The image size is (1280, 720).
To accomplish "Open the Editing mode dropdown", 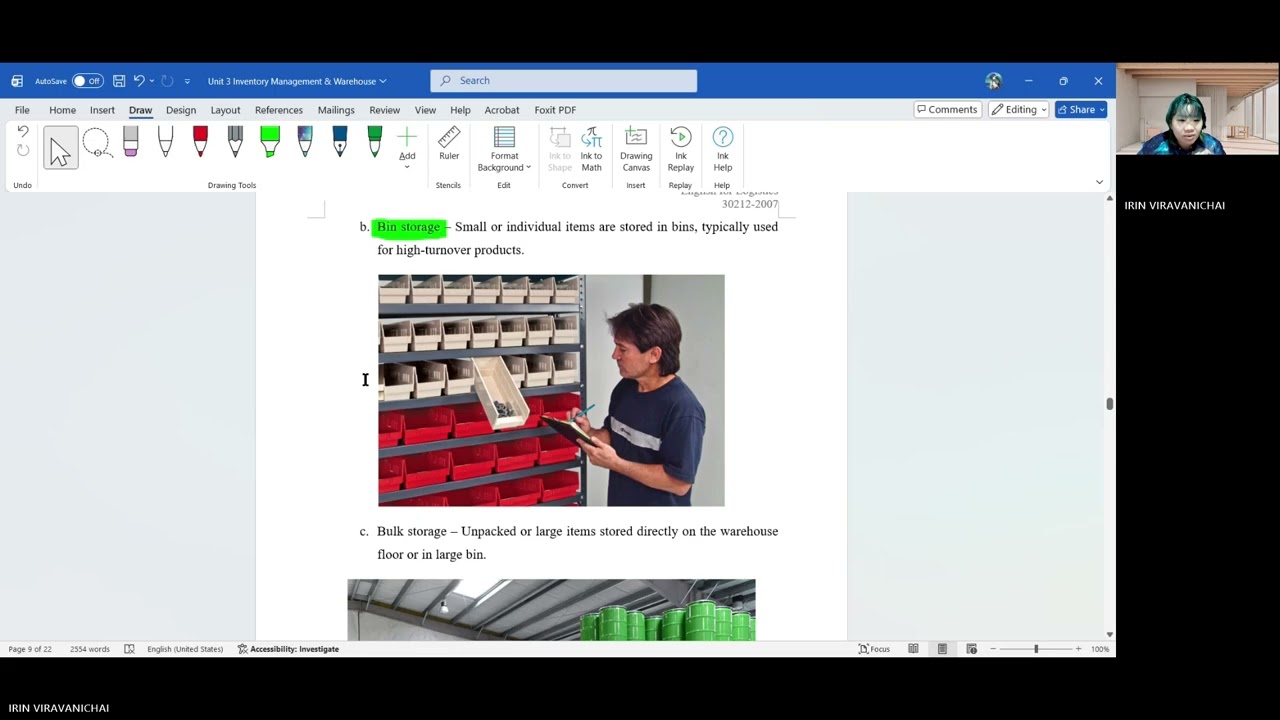I will [1018, 110].
